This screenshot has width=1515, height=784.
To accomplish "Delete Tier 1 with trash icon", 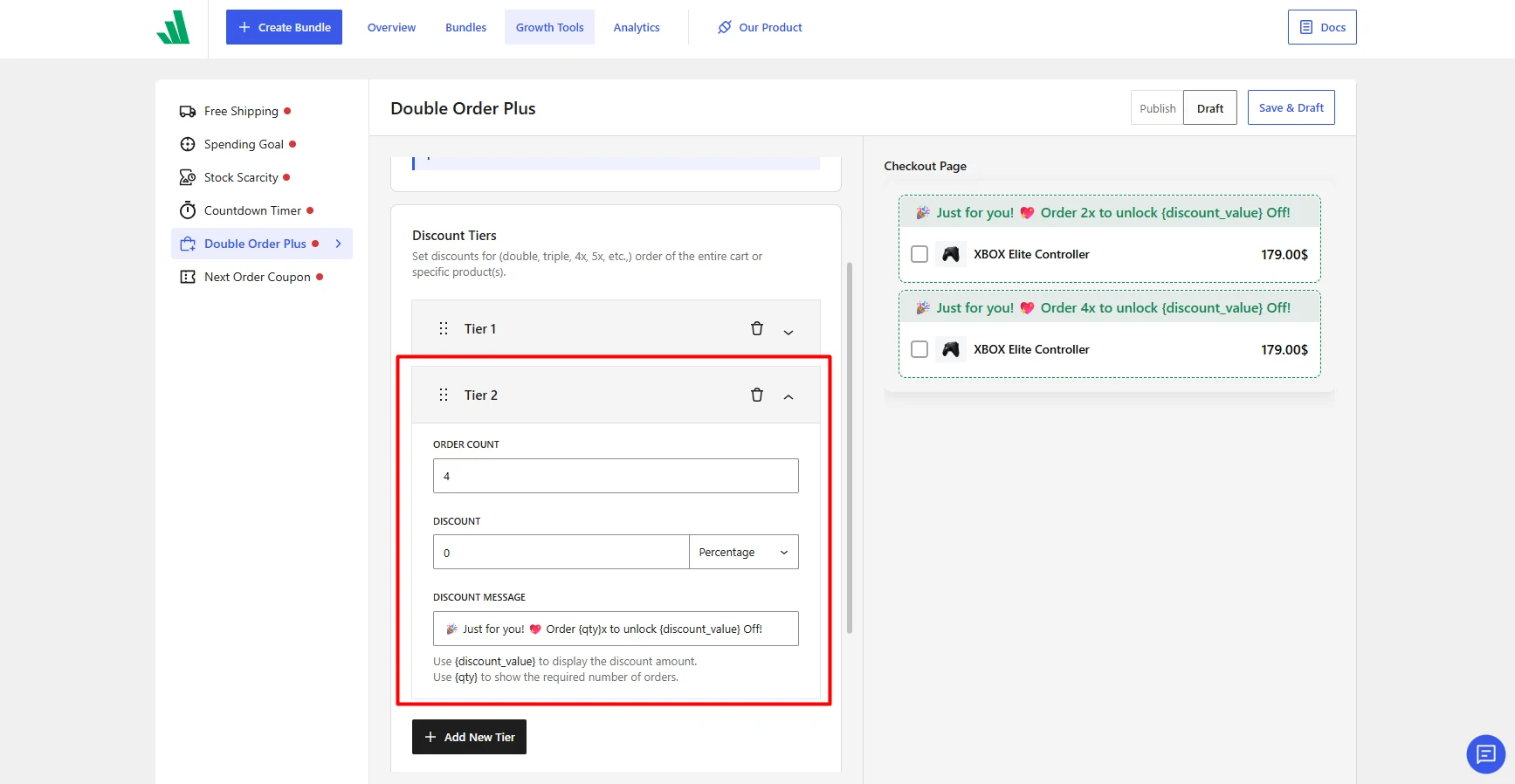I will coord(757,328).
